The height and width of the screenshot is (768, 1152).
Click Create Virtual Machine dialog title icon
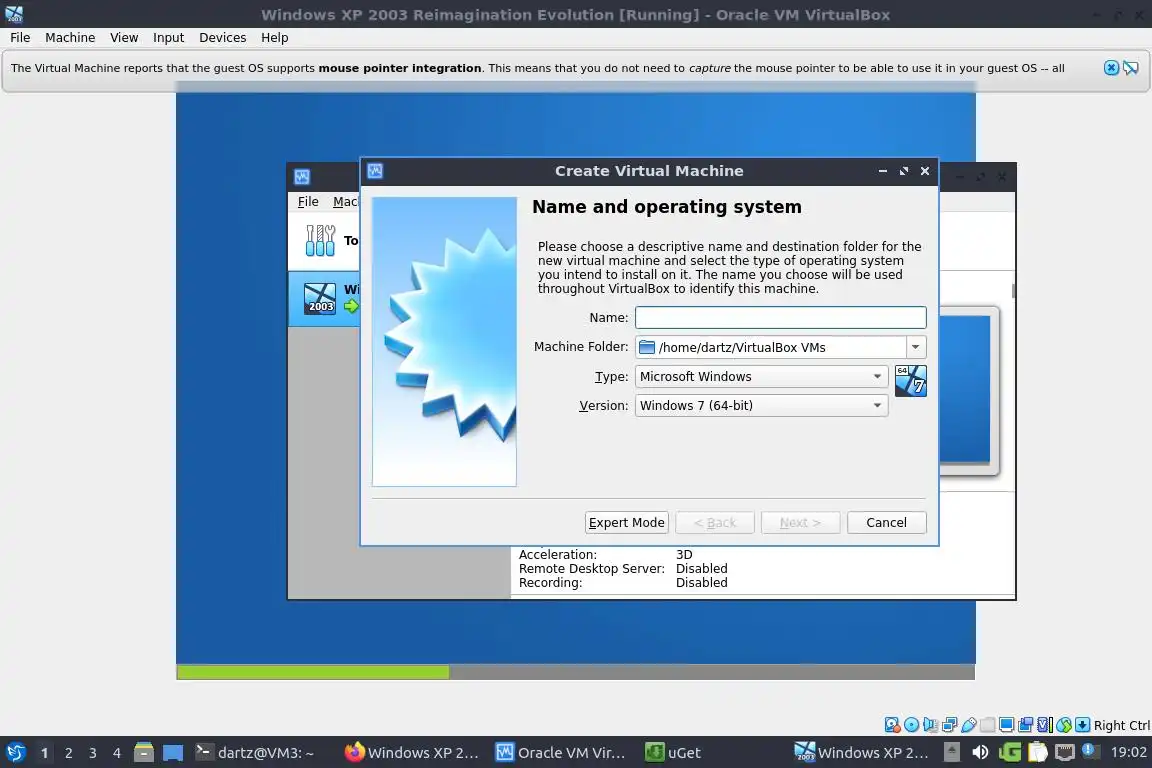click(x=375, y=171)
